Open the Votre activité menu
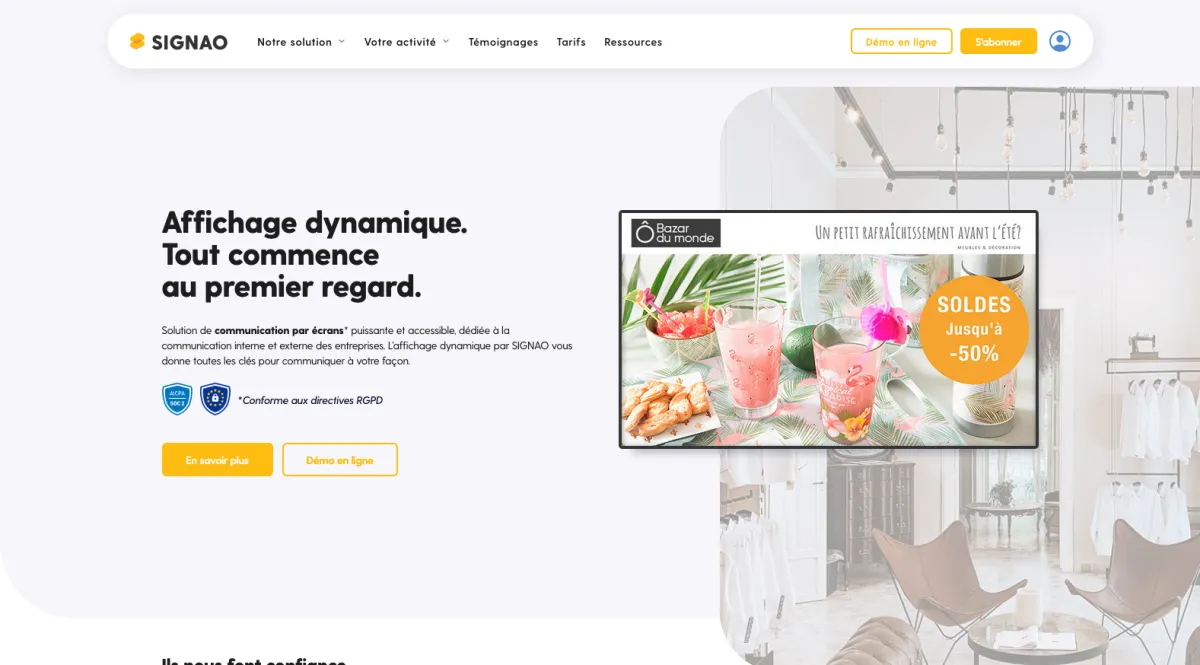Screen dimensions: 1200x665 pos(400,42)
